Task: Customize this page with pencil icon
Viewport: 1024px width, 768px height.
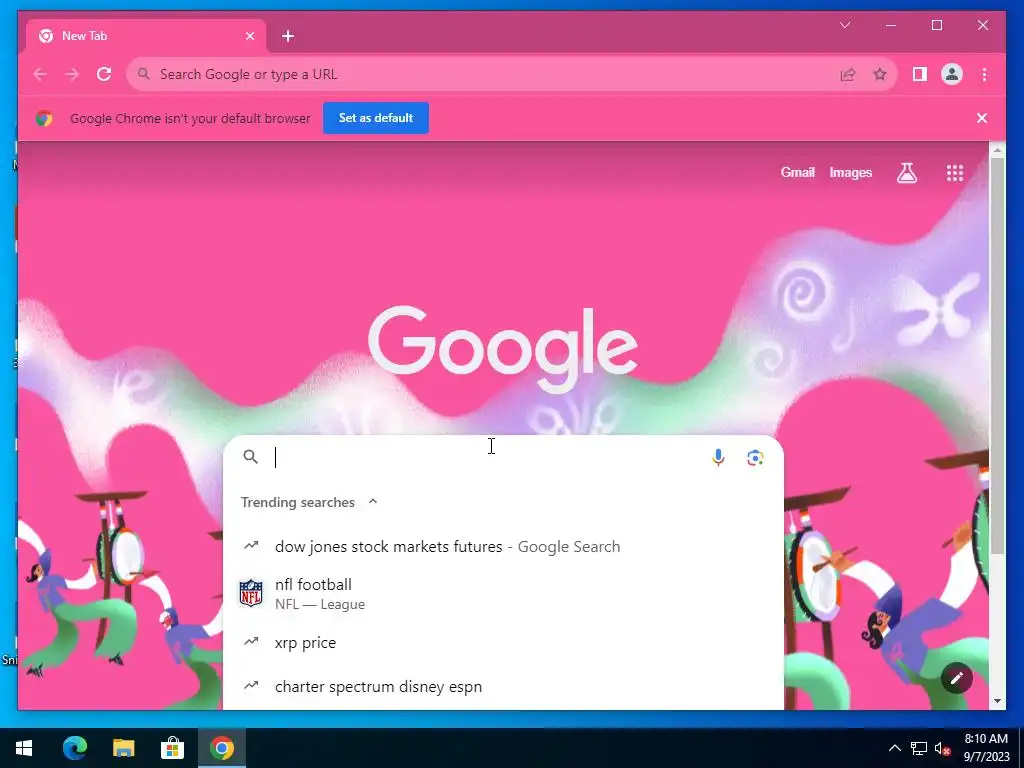Action: point(957,679)
